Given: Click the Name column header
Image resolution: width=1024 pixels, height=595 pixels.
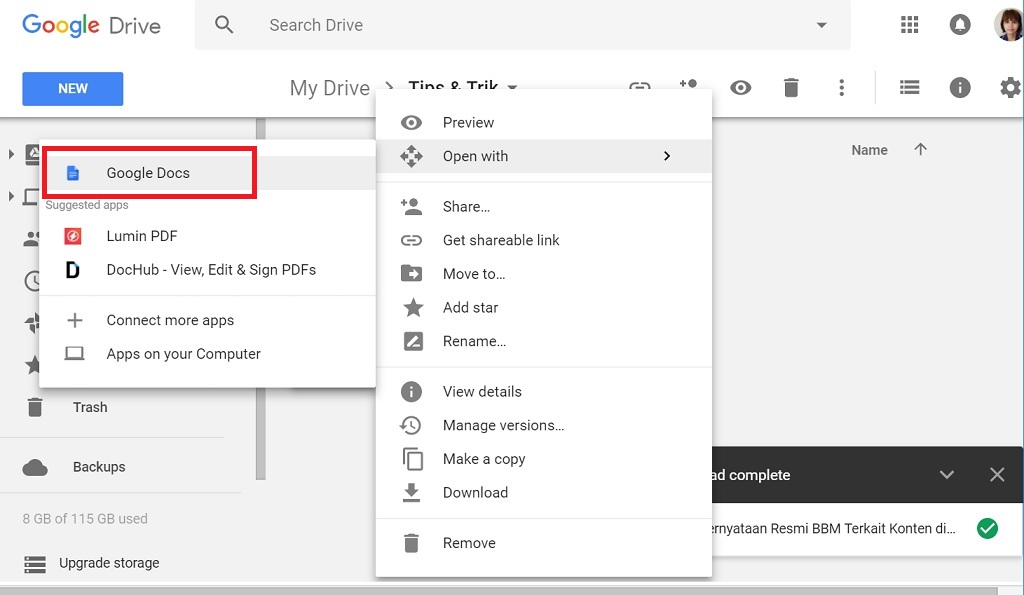Looking at the screenshot, I should [869, 150].
